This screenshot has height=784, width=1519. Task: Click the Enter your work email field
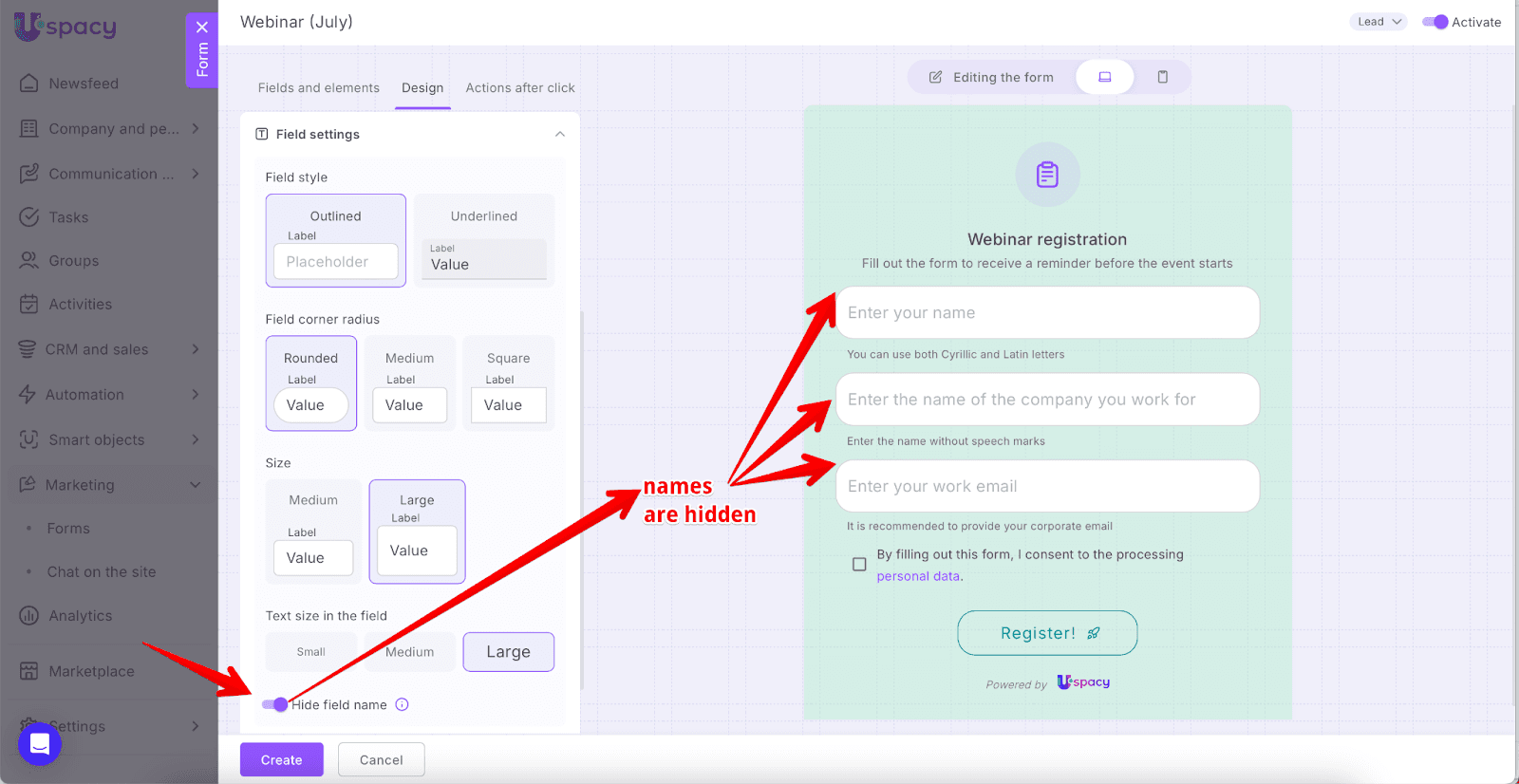click(x=1047, y=486)
